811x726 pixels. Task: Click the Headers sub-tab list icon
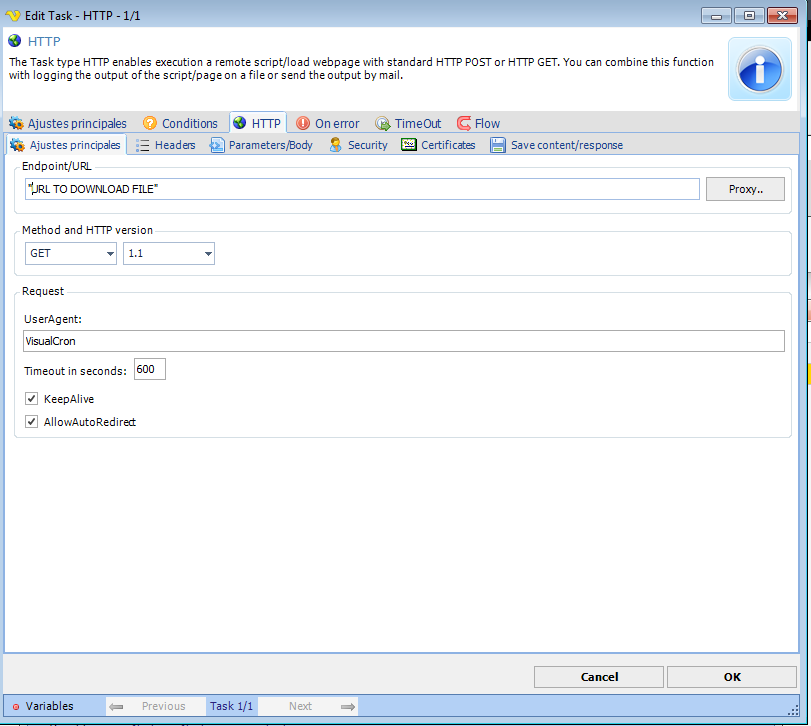tap(143, 145)
